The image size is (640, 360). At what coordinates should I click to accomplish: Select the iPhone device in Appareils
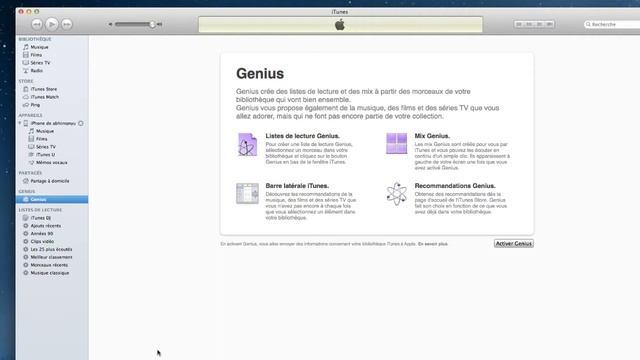(x=53, y=123)
